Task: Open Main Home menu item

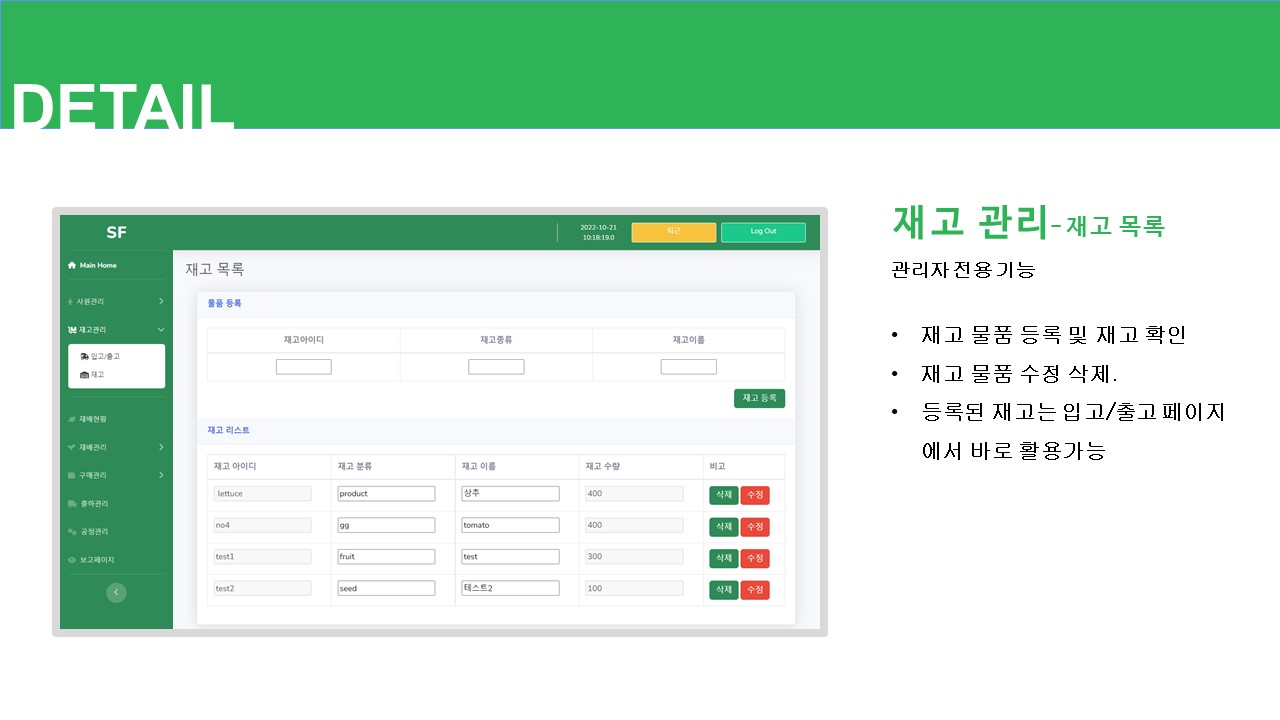Action: 92,265
